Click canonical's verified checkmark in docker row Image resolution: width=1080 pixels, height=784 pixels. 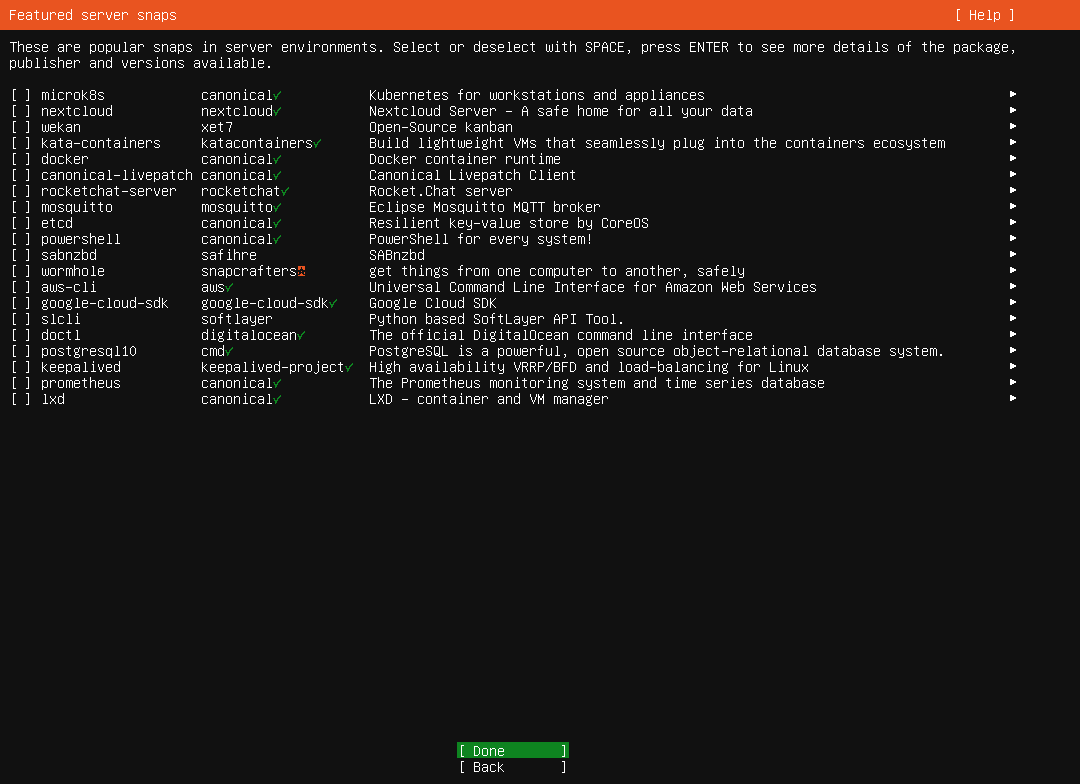coord(277,159)
